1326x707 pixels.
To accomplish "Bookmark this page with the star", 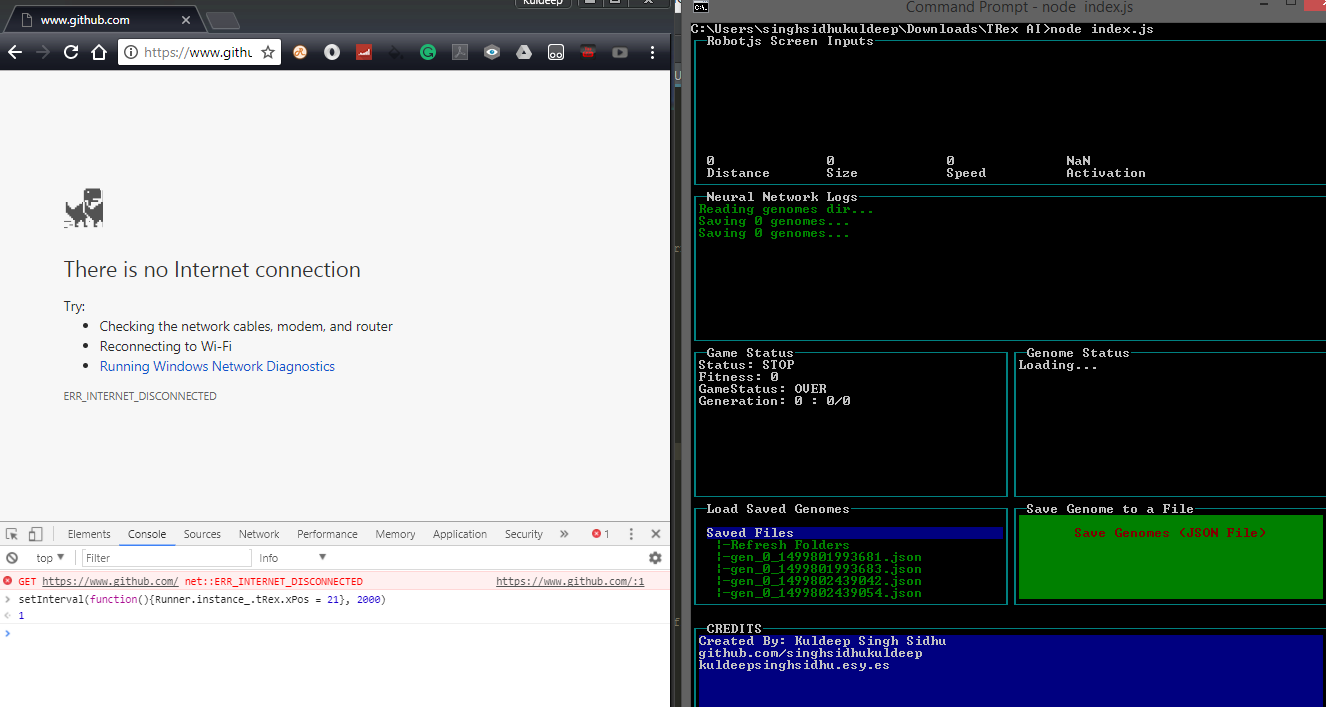I will pos(268,52).
